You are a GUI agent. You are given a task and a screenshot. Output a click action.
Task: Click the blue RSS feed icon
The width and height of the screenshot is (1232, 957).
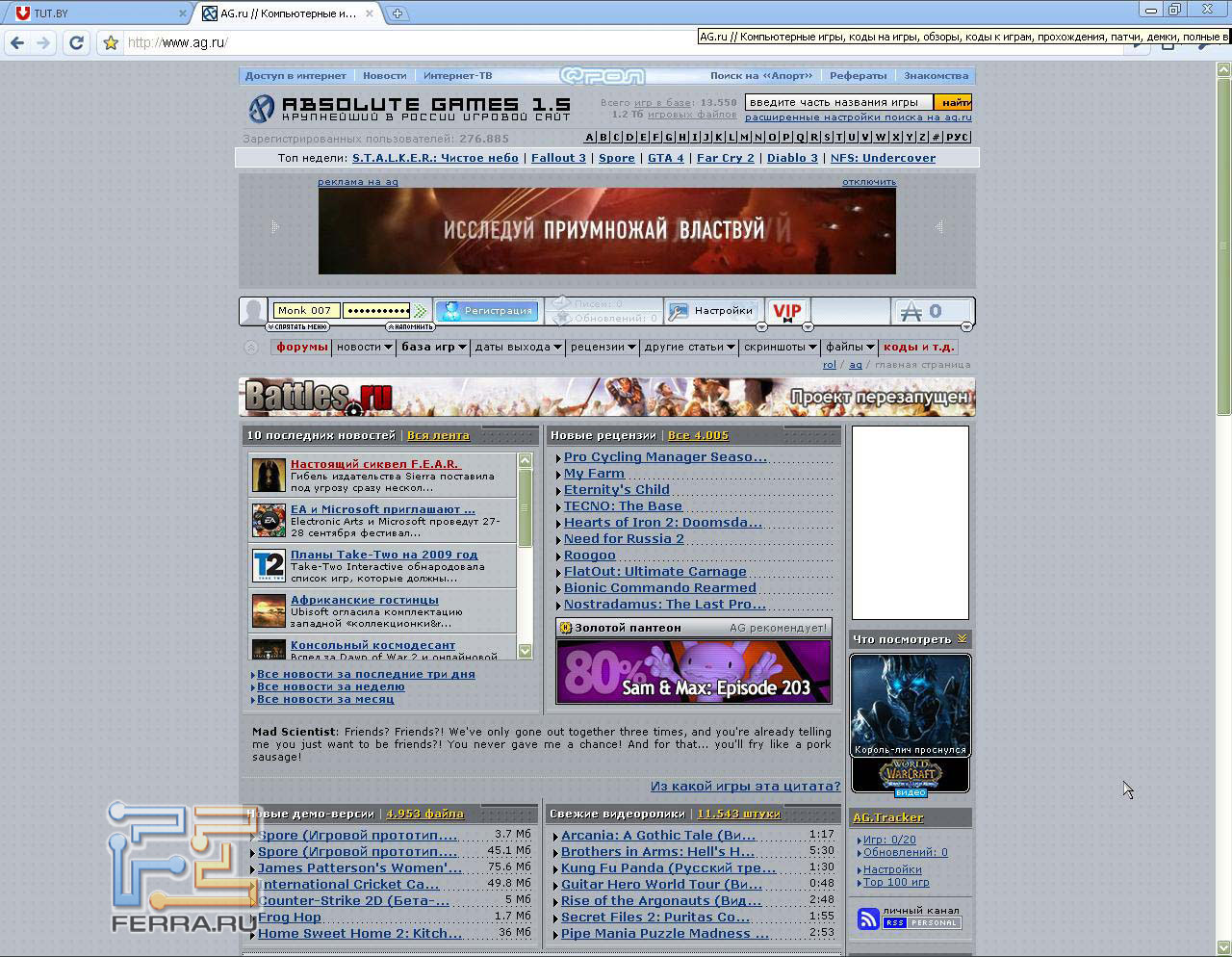pos(868,919)
